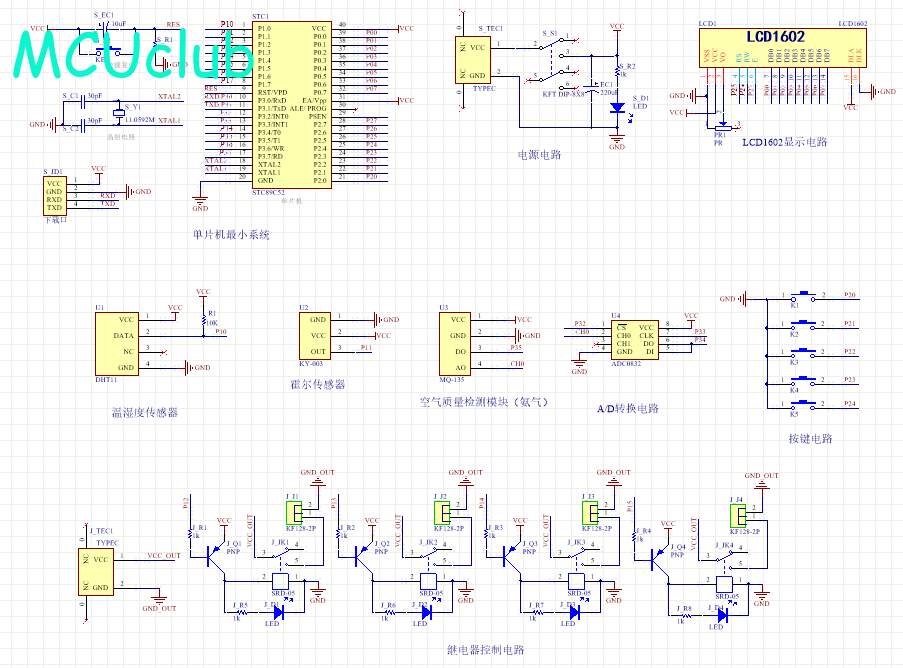Select the J_Q1 PNP transistor
This screenshot has height=668, width=903.
215,558
